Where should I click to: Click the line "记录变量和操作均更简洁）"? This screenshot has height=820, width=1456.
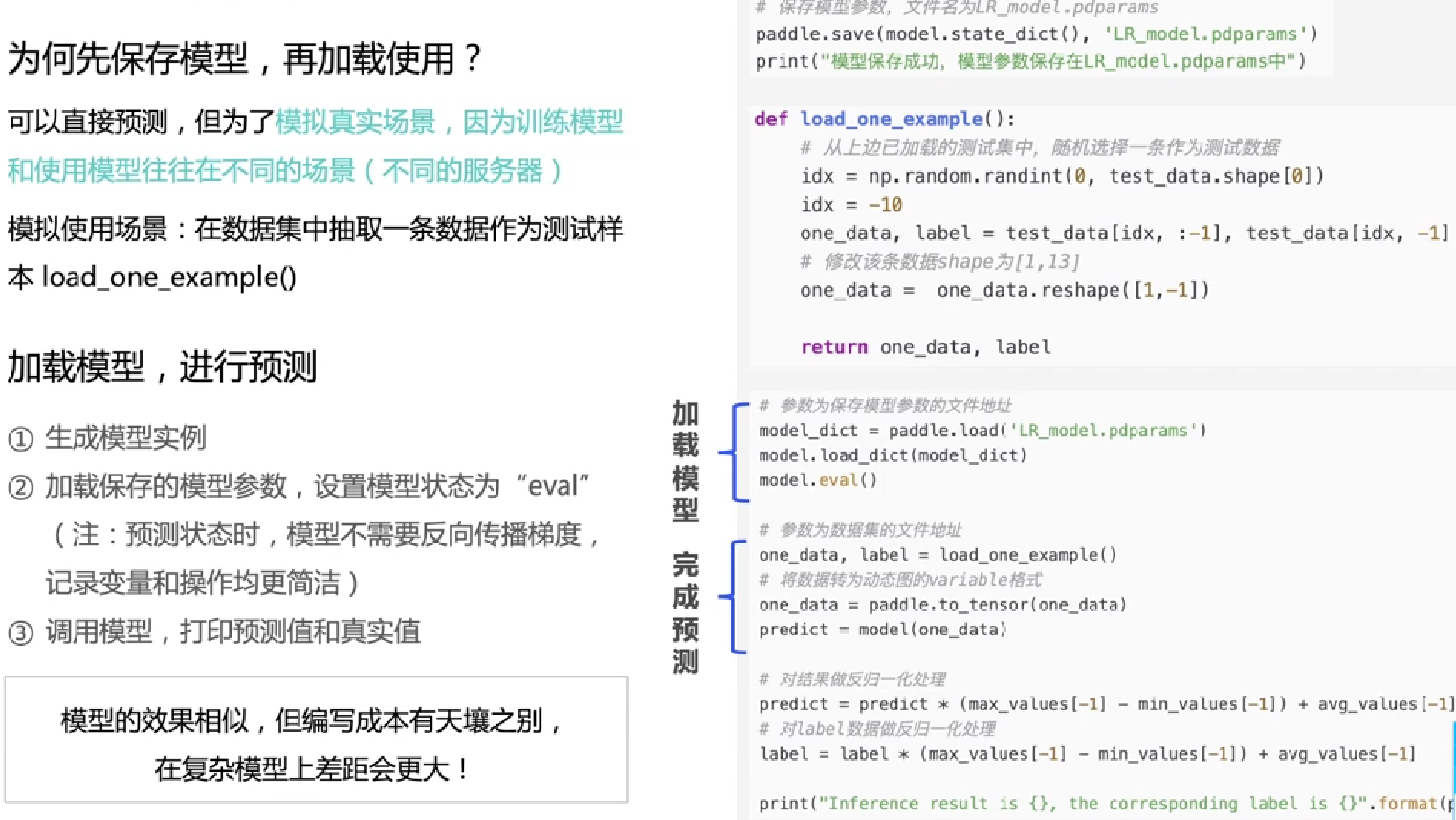point(203,584)
